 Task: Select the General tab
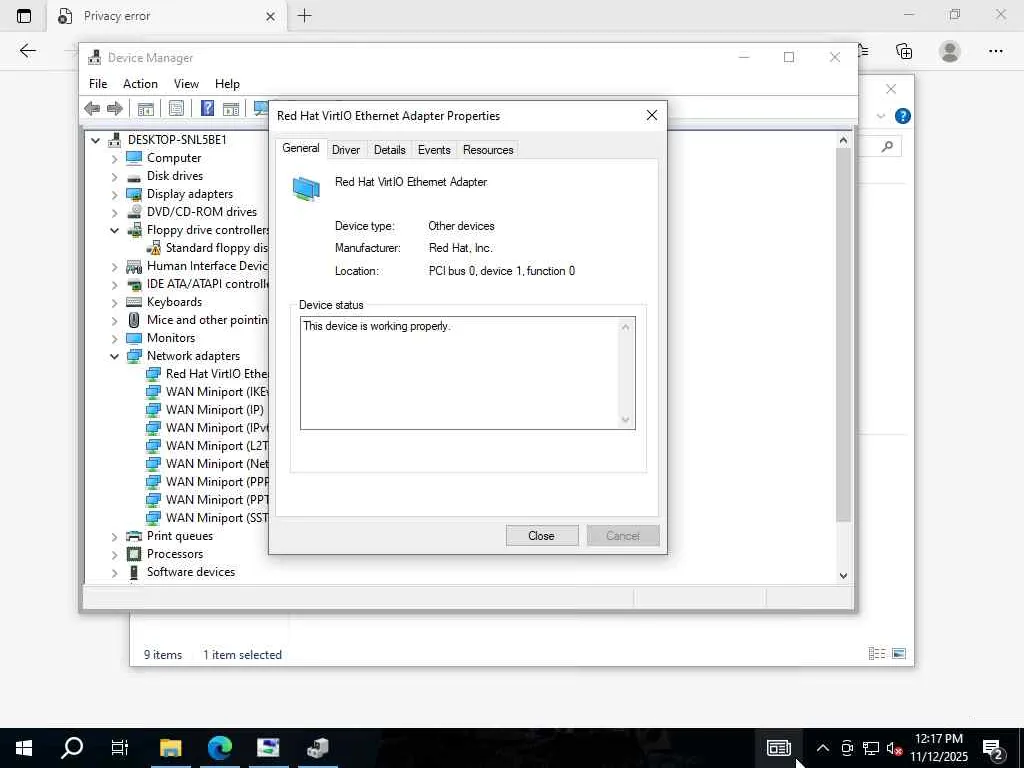(300, 148)
